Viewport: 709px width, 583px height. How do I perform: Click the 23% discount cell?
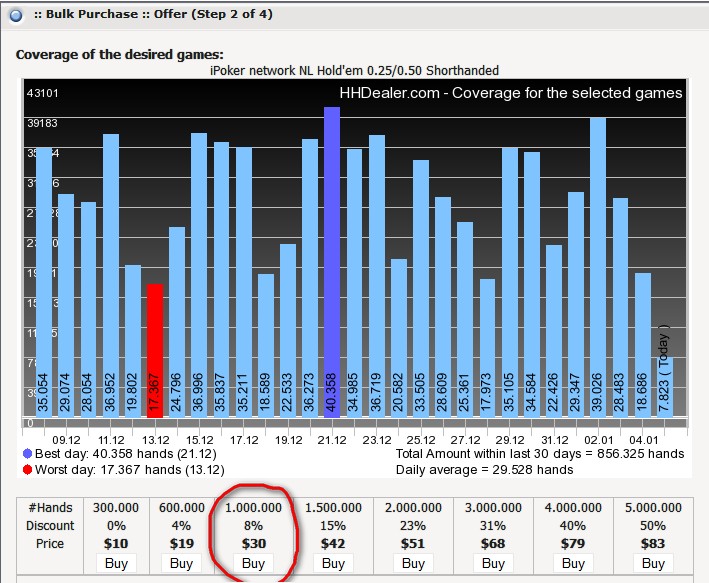413,526
